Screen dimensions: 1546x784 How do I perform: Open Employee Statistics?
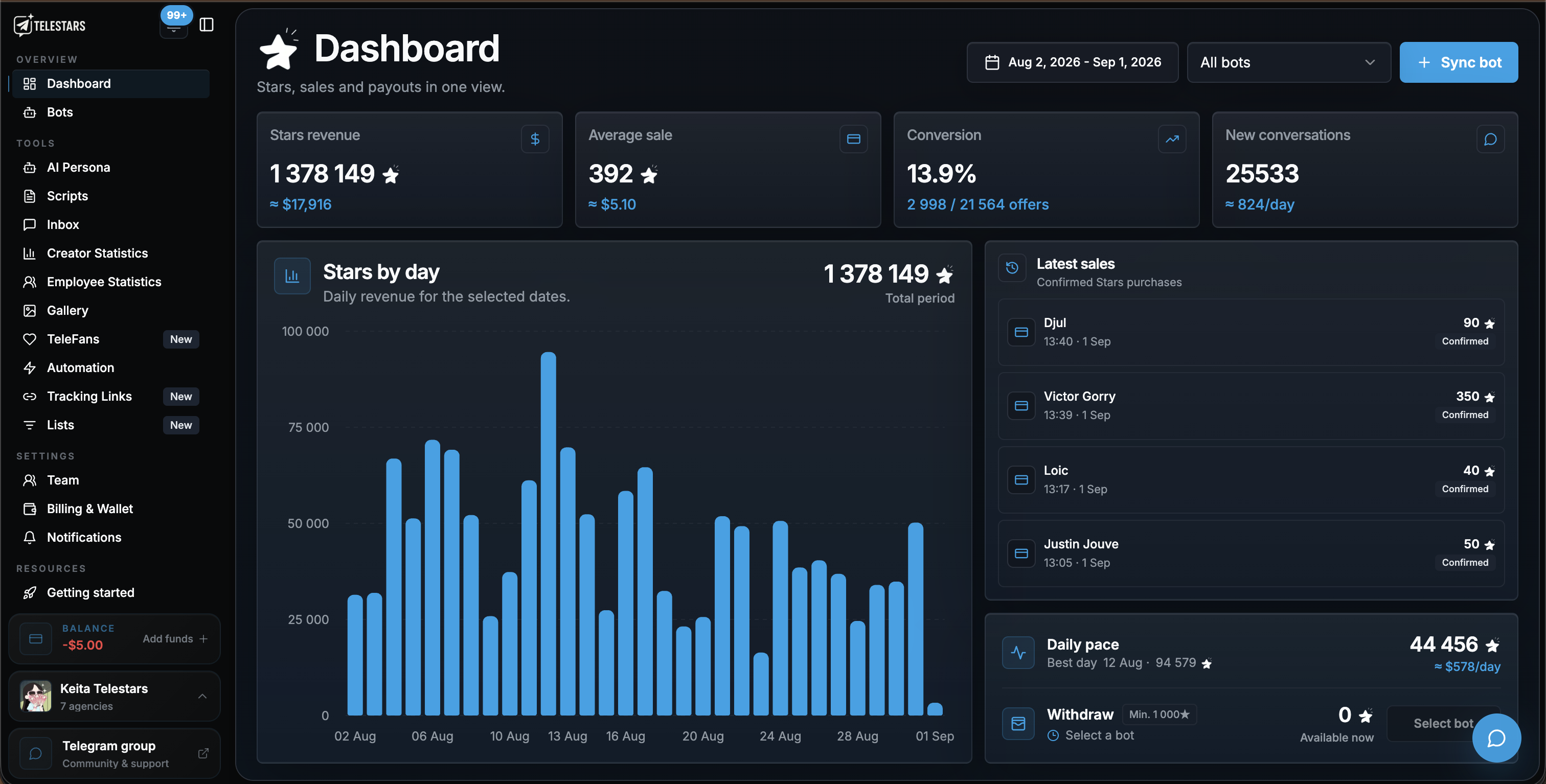coord(110,282)
